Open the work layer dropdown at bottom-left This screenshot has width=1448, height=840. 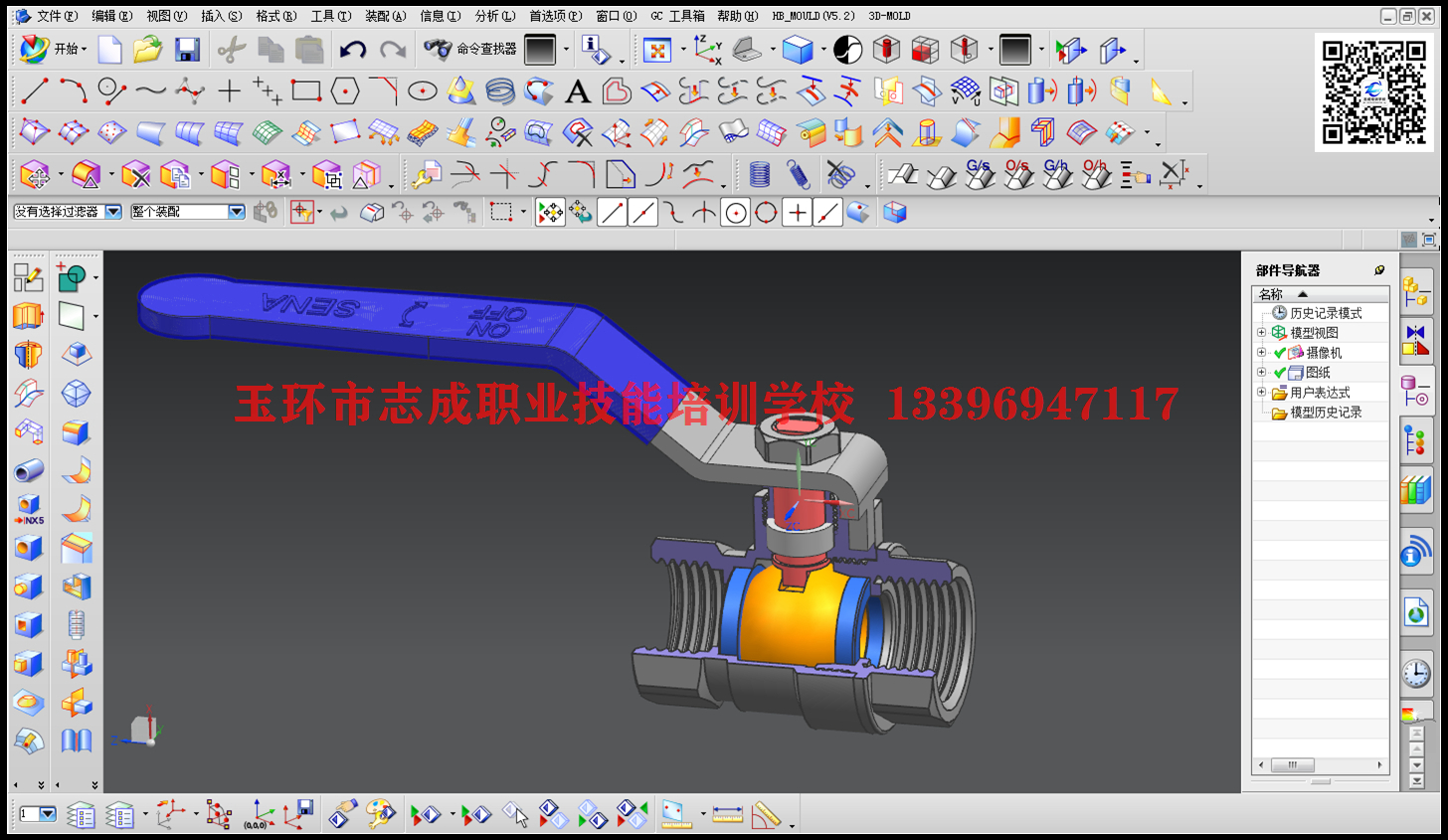[x=47, y=814]
